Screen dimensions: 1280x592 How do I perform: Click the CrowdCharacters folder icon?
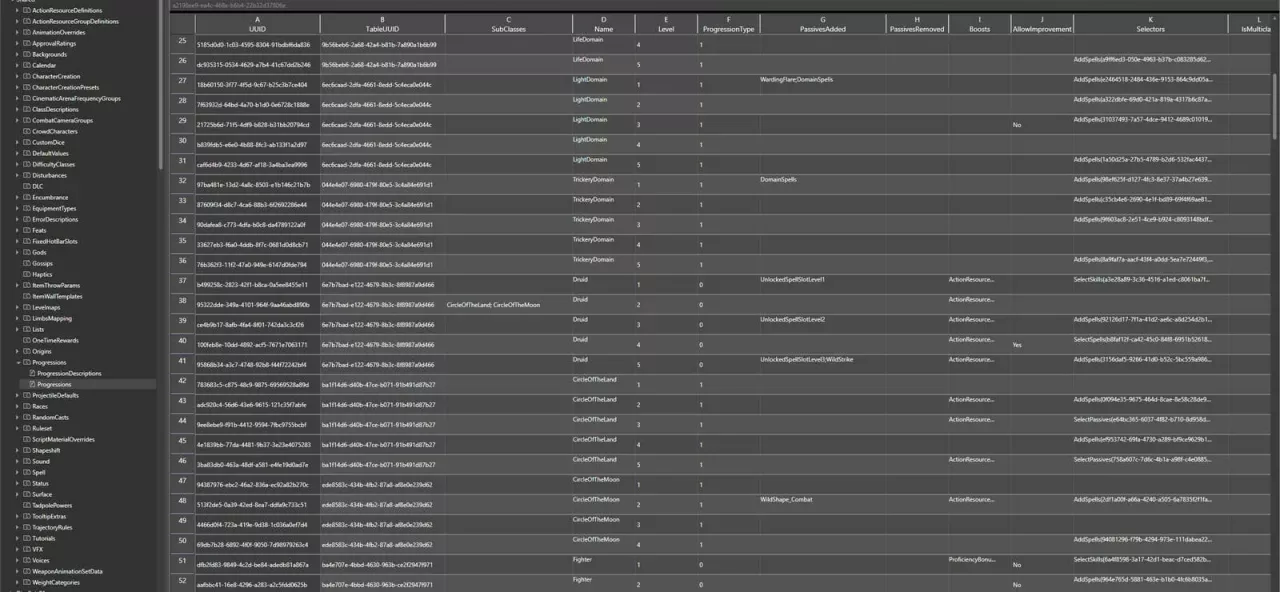tap(27, 131)
